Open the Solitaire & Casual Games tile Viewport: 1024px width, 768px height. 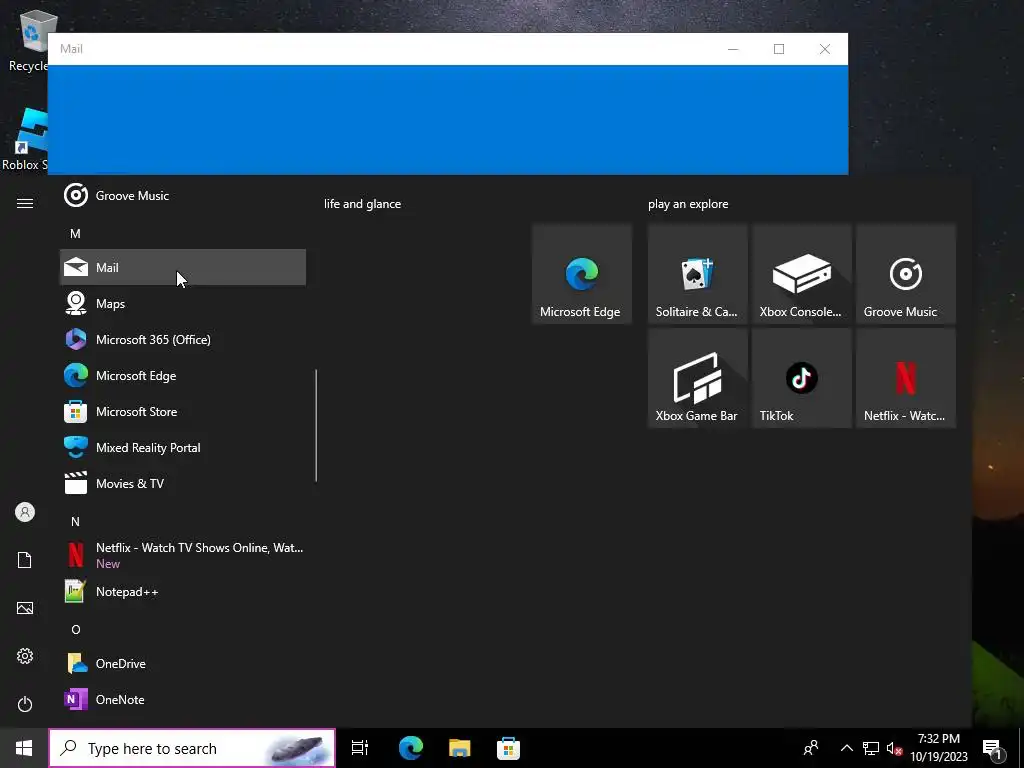(697, 274)
